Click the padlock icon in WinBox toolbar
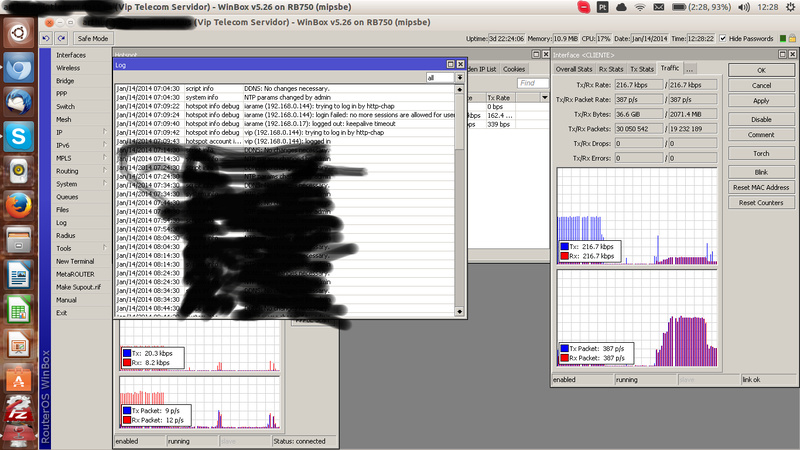The height and width of the screenshot is (450, 800). (792, 38)
